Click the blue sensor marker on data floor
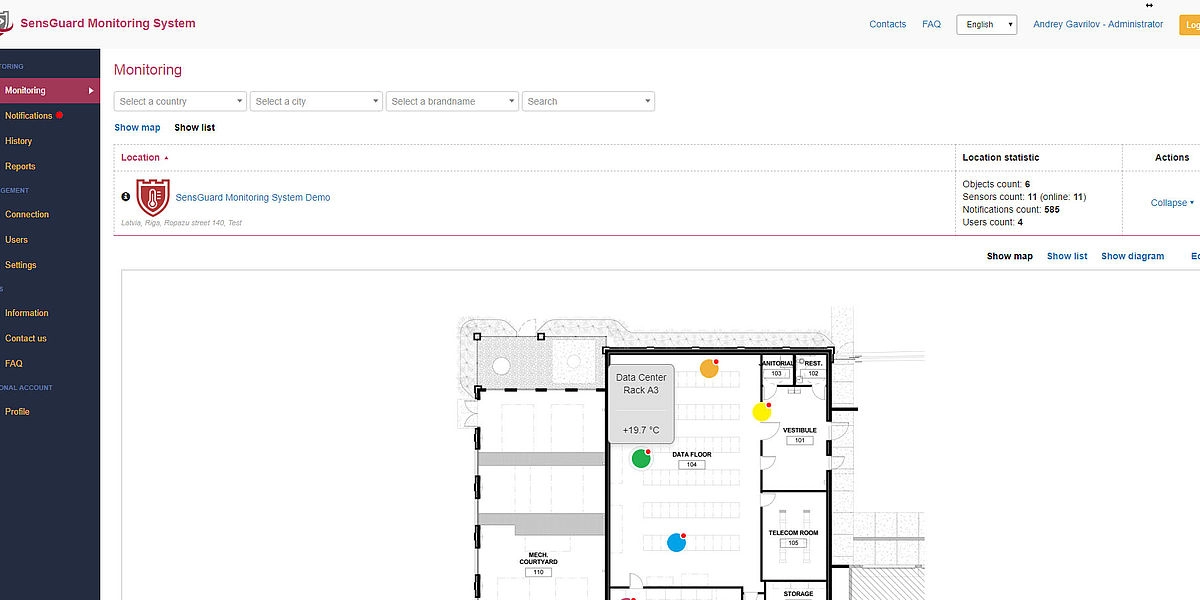 pyautogui.click(x=676, y=542)
